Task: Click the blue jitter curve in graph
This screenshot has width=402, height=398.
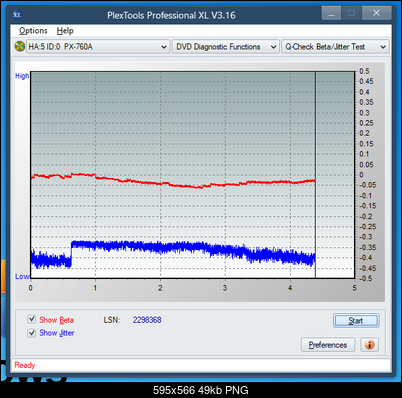Action: (173, 248)
